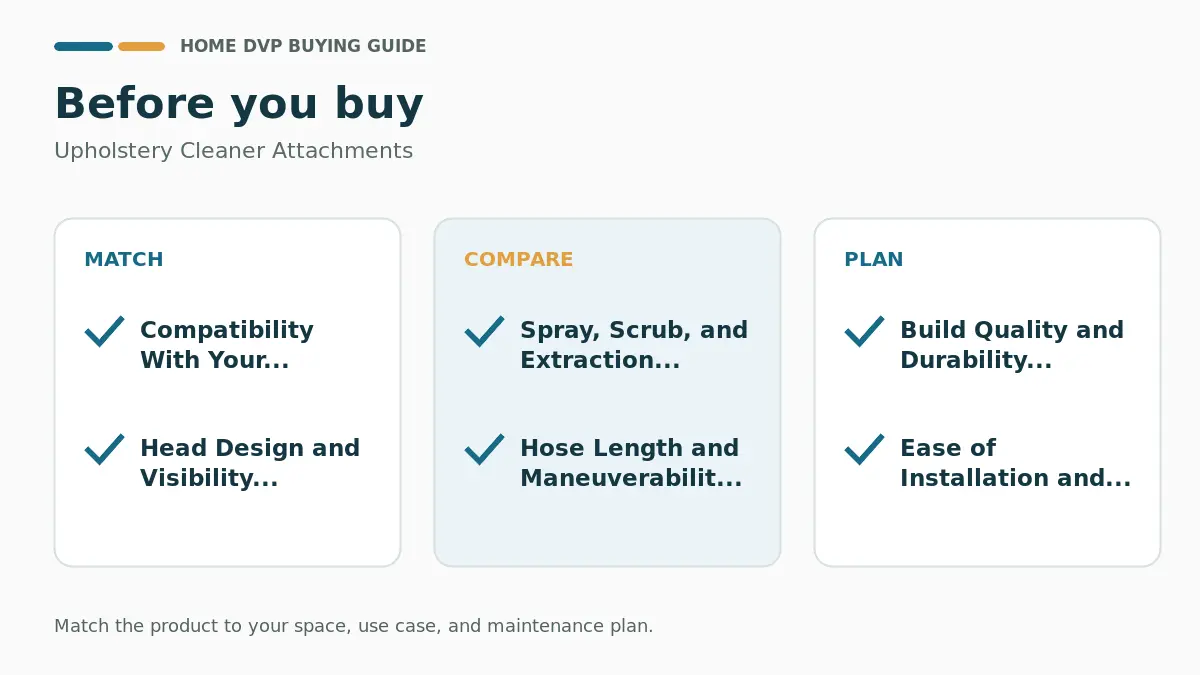The width and height of the screenshot is (1200, 675).
Task: Click the HOME DVP BUYING GUIDE label
Action: click(x=303, y=46)
